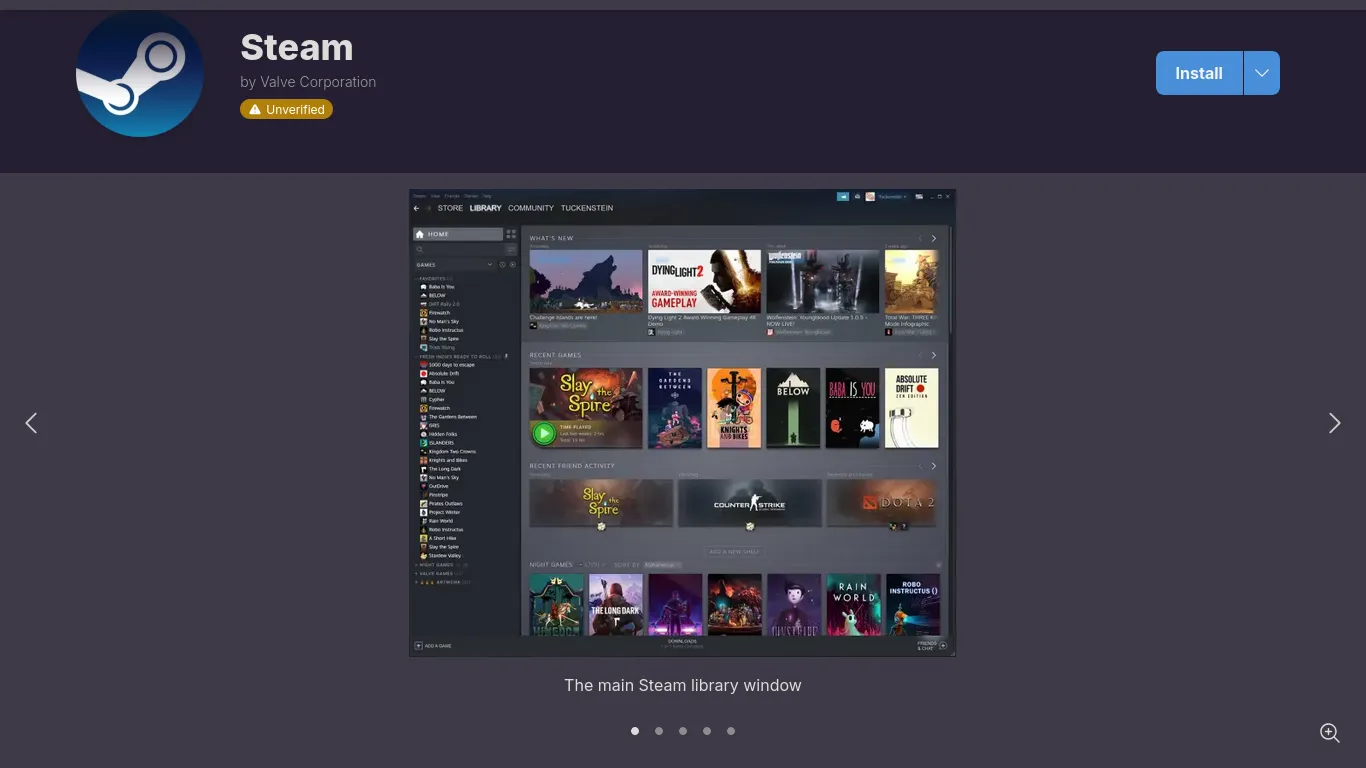1366x768 pixels.
Task: Click the Steam logo icon
Action: pos(140,73)
